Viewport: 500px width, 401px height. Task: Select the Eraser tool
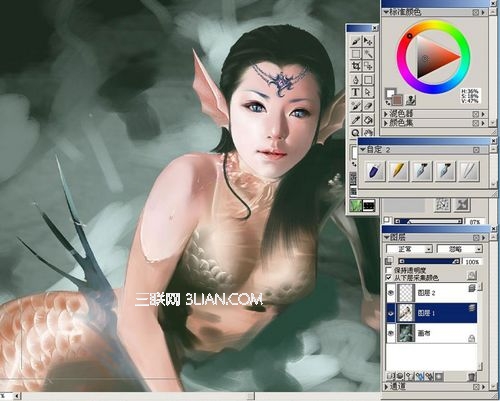pos(368,106)
